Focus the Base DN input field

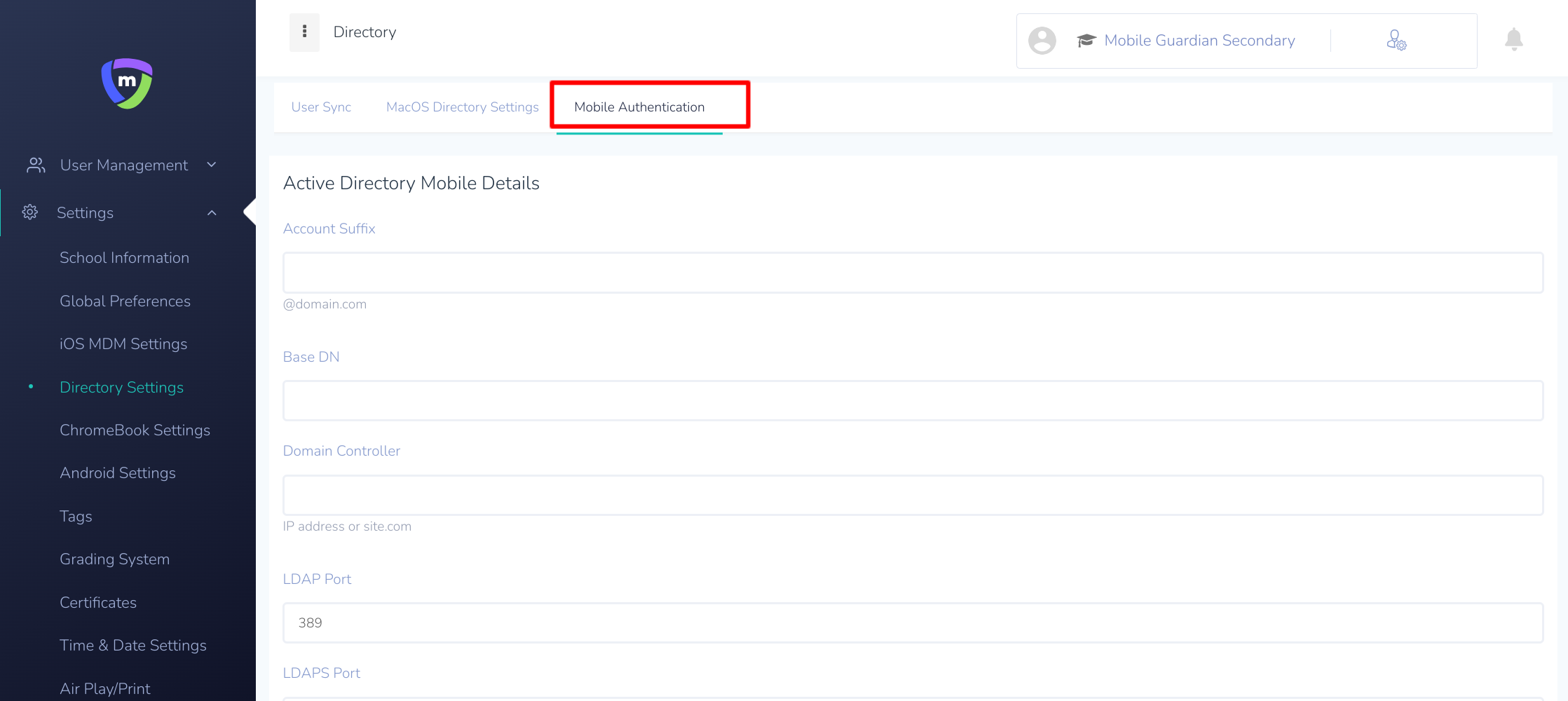(913, 401)
